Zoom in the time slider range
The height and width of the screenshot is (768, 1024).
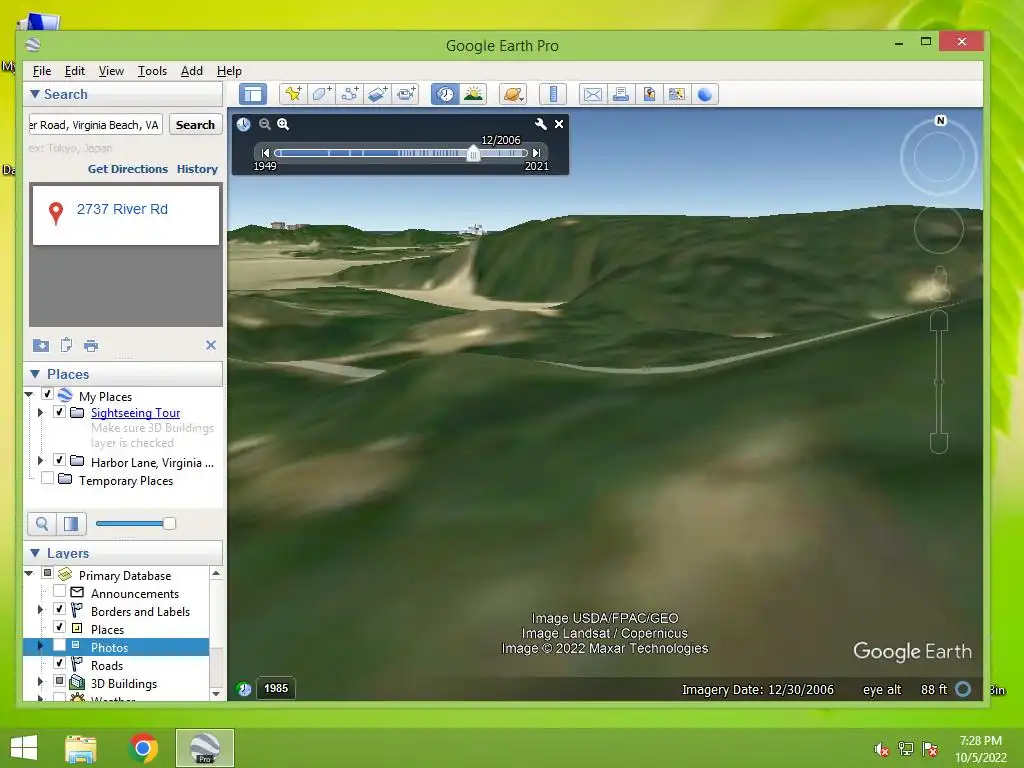[283, 124]
